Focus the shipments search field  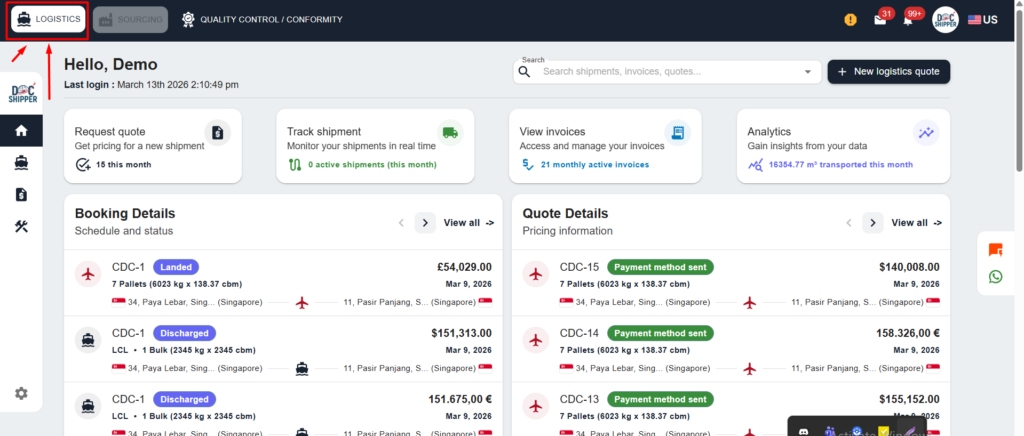pos(669,72)
